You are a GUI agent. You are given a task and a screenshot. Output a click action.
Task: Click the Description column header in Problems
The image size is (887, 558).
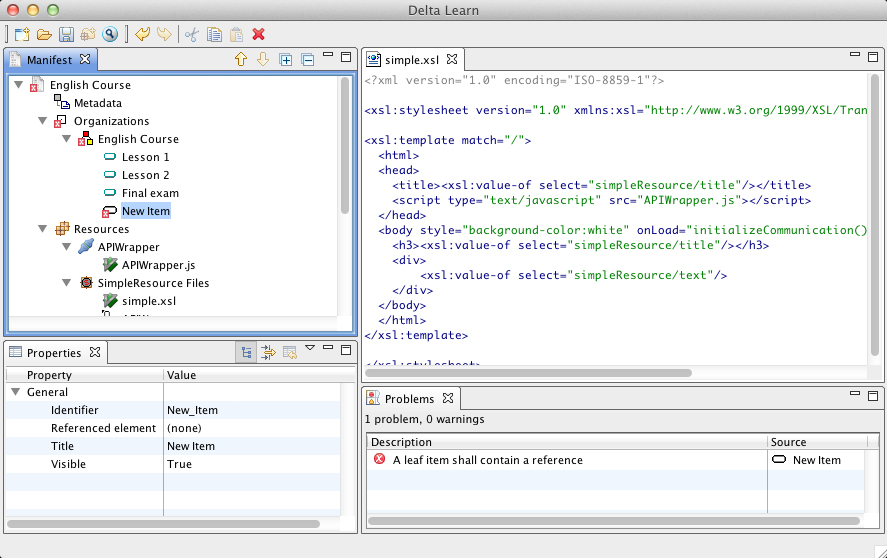coord(567,442)
